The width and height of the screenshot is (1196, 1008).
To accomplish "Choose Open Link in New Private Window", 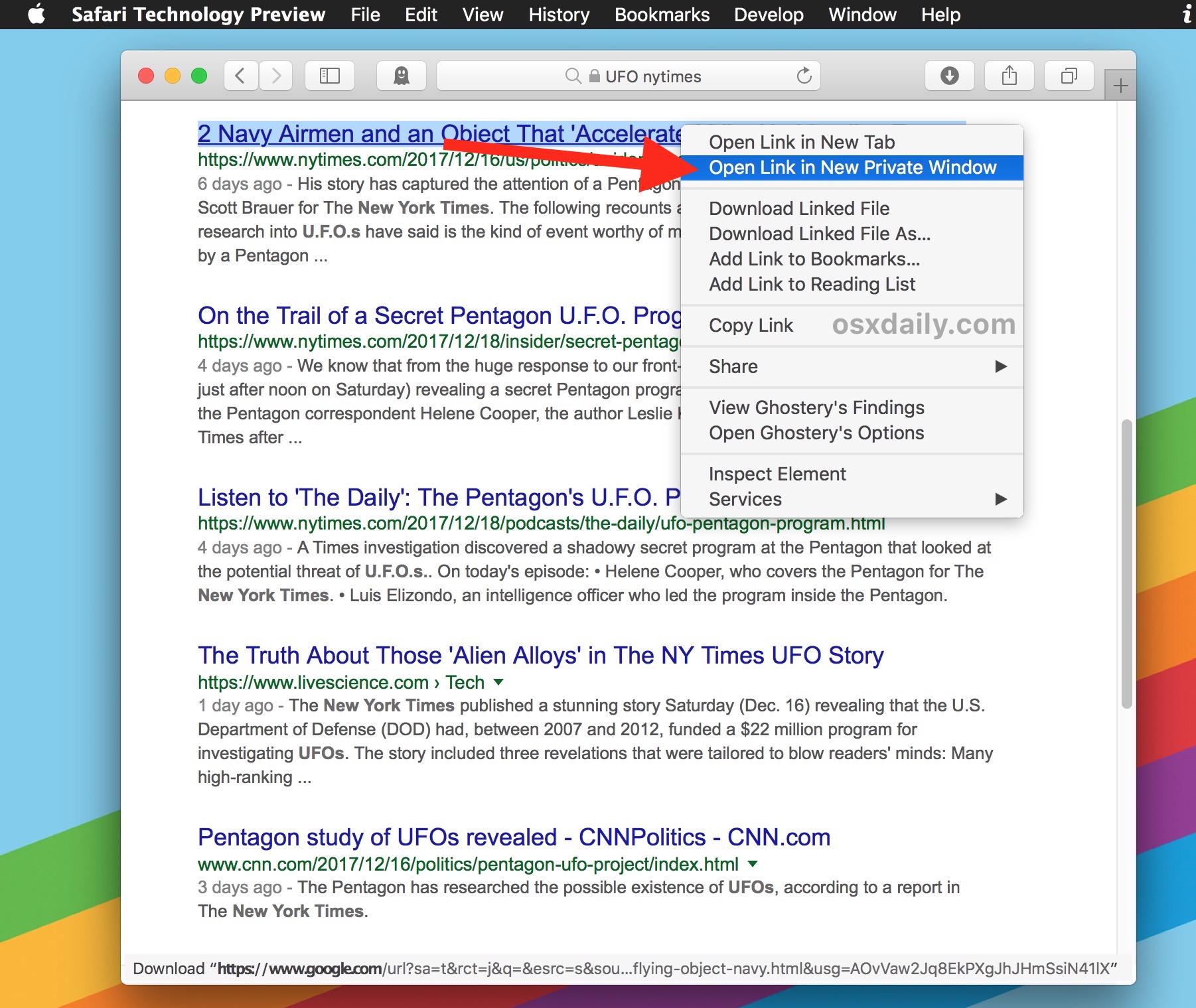I will [852, 167].
